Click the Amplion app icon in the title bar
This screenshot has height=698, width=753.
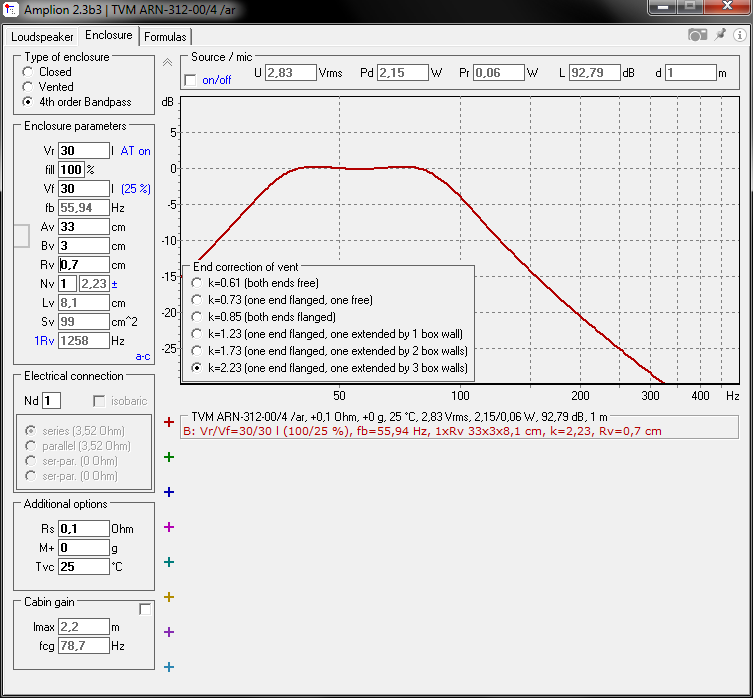point(11,9)
